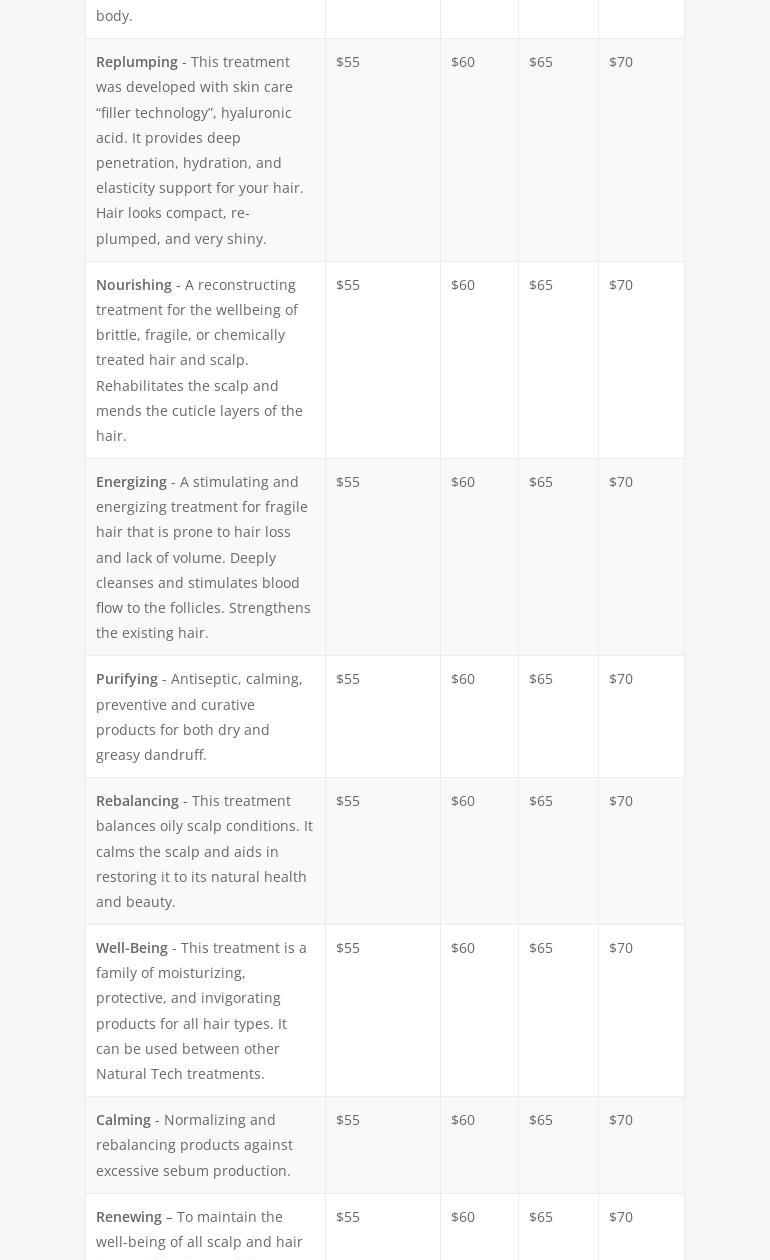Click the Replumping treatment name
This screenshot has height=1260, width=770.
[137, 62]
